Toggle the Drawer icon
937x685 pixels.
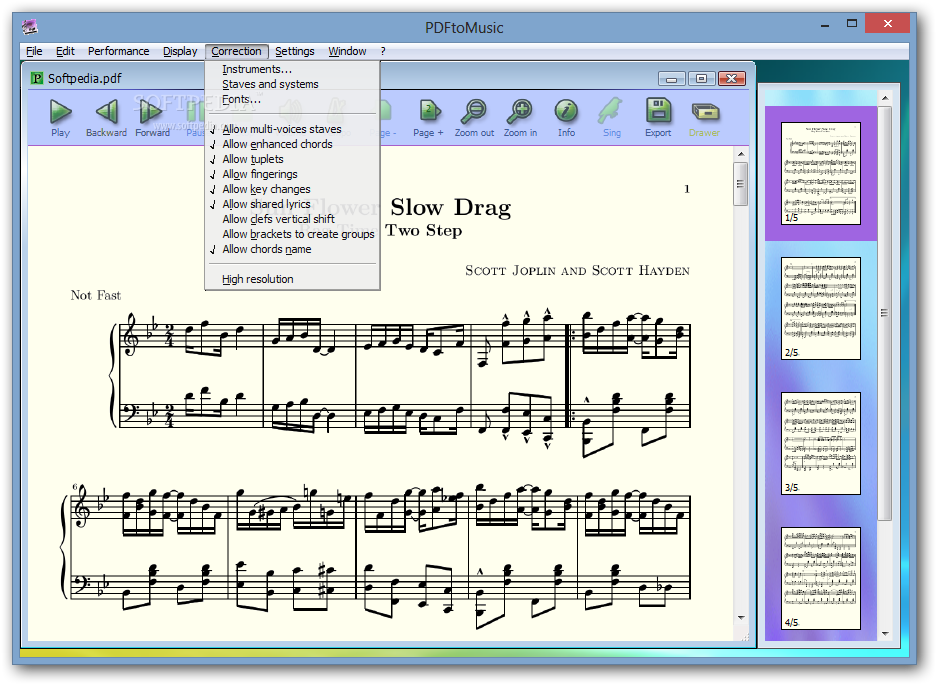tap(705, 112)
